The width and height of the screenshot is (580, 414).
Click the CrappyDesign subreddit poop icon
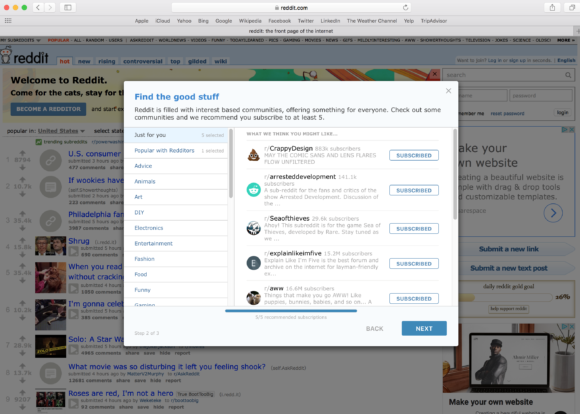click(x=253, y=155)
